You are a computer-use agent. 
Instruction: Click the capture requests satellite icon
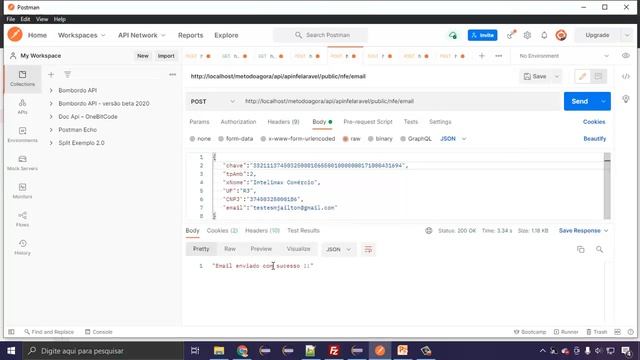(511, 36)
